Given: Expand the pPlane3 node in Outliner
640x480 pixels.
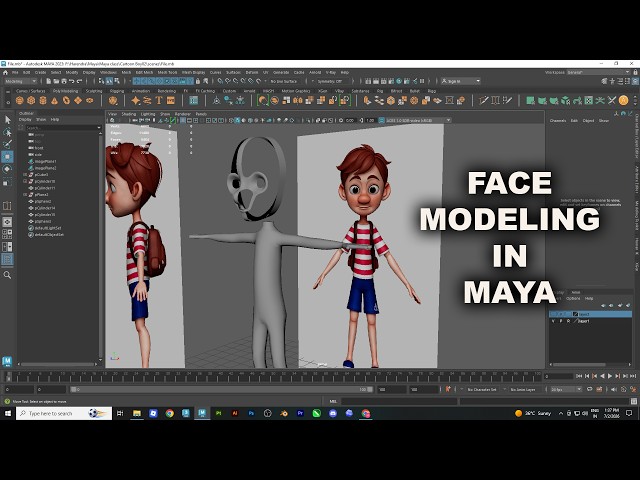Looking at the screenshot, I should coord(25,195).
